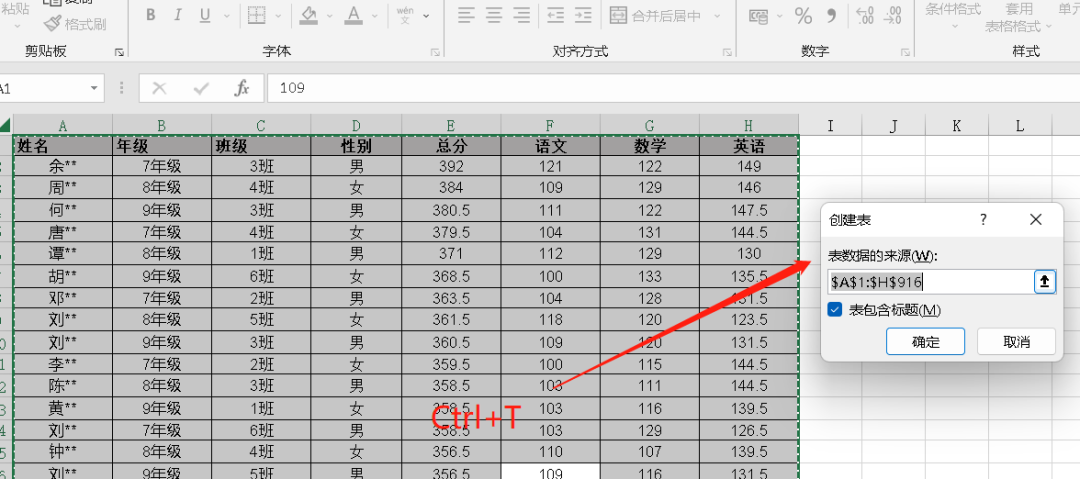Expand borders dropdown arrow
Viewport: 1080px width, 479px height.
coord(278,16)
